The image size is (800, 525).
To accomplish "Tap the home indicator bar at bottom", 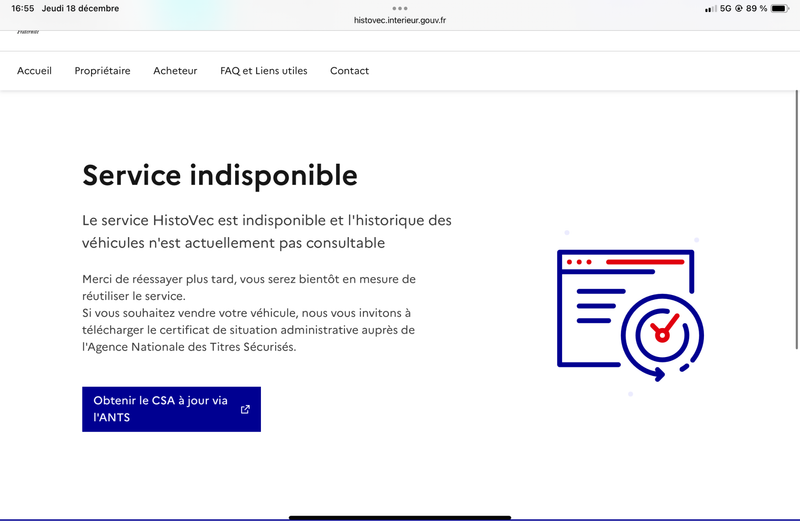I will (x=400, y=517).
